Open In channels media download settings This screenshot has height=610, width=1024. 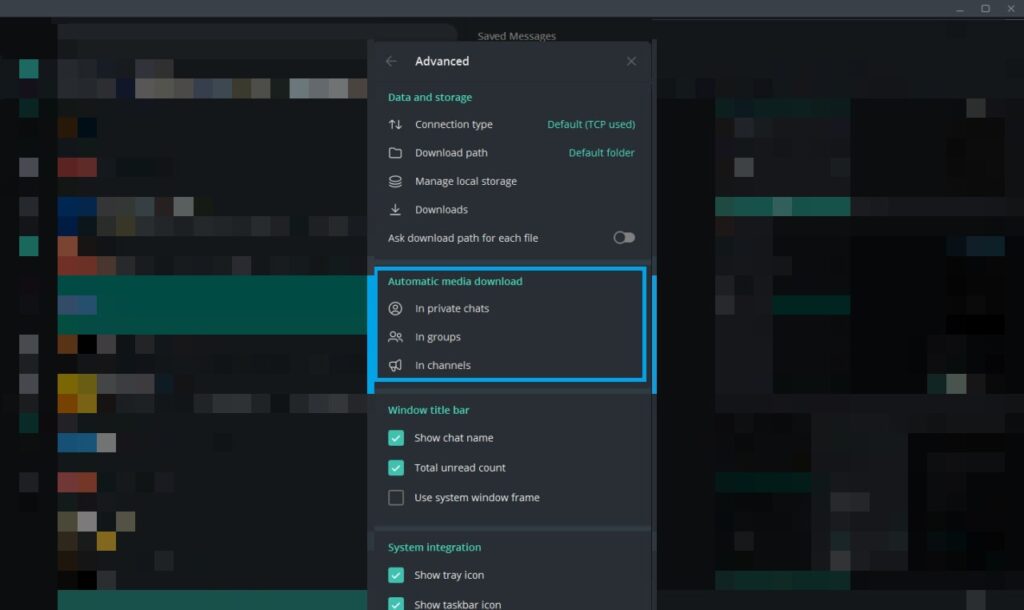(x=443, y=366)
